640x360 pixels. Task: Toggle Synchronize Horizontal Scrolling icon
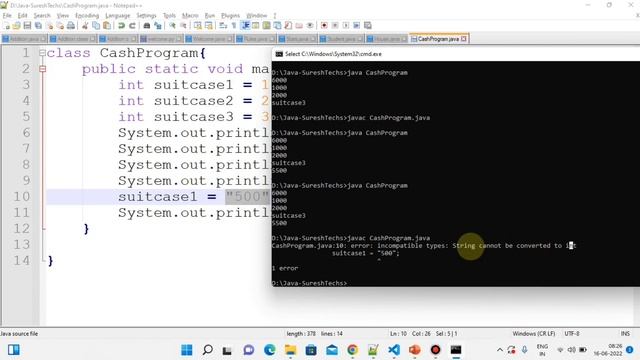point(209,25)
